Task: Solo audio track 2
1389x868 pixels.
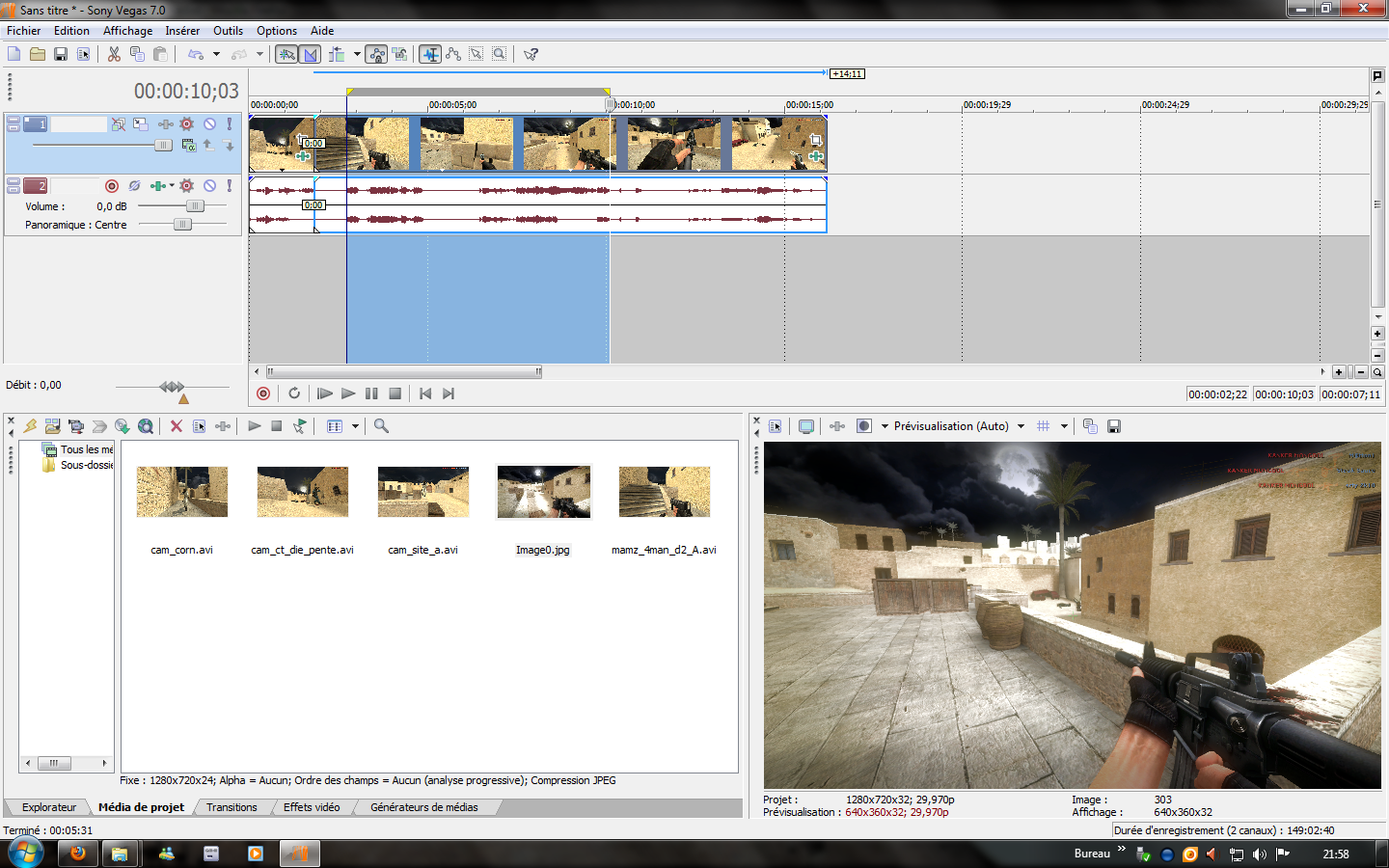Action: tap(230, 186)
